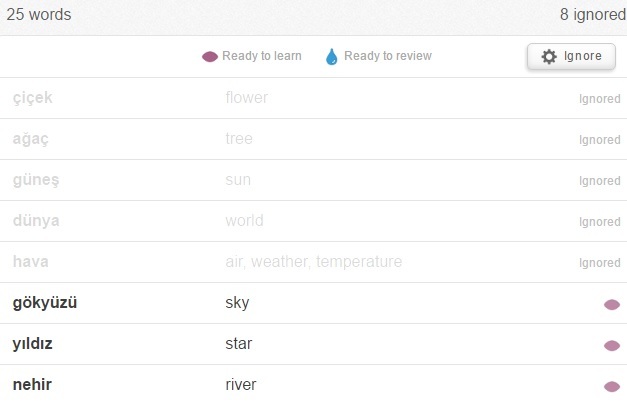Click Ignored label on hava row
Image resolution: width=627 pixels, height=402 pixels.
pyautogui.click(x=600, y=263)
